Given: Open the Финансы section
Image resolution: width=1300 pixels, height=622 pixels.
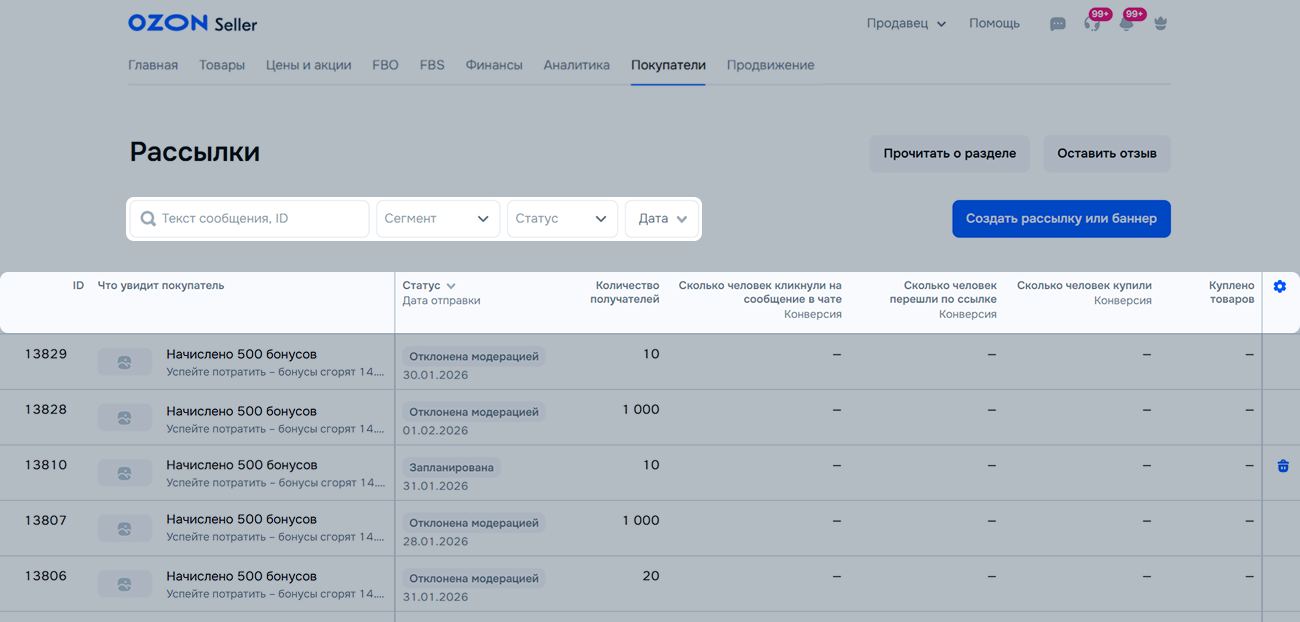Looking at the screenshot, I should tap(494, 65).
